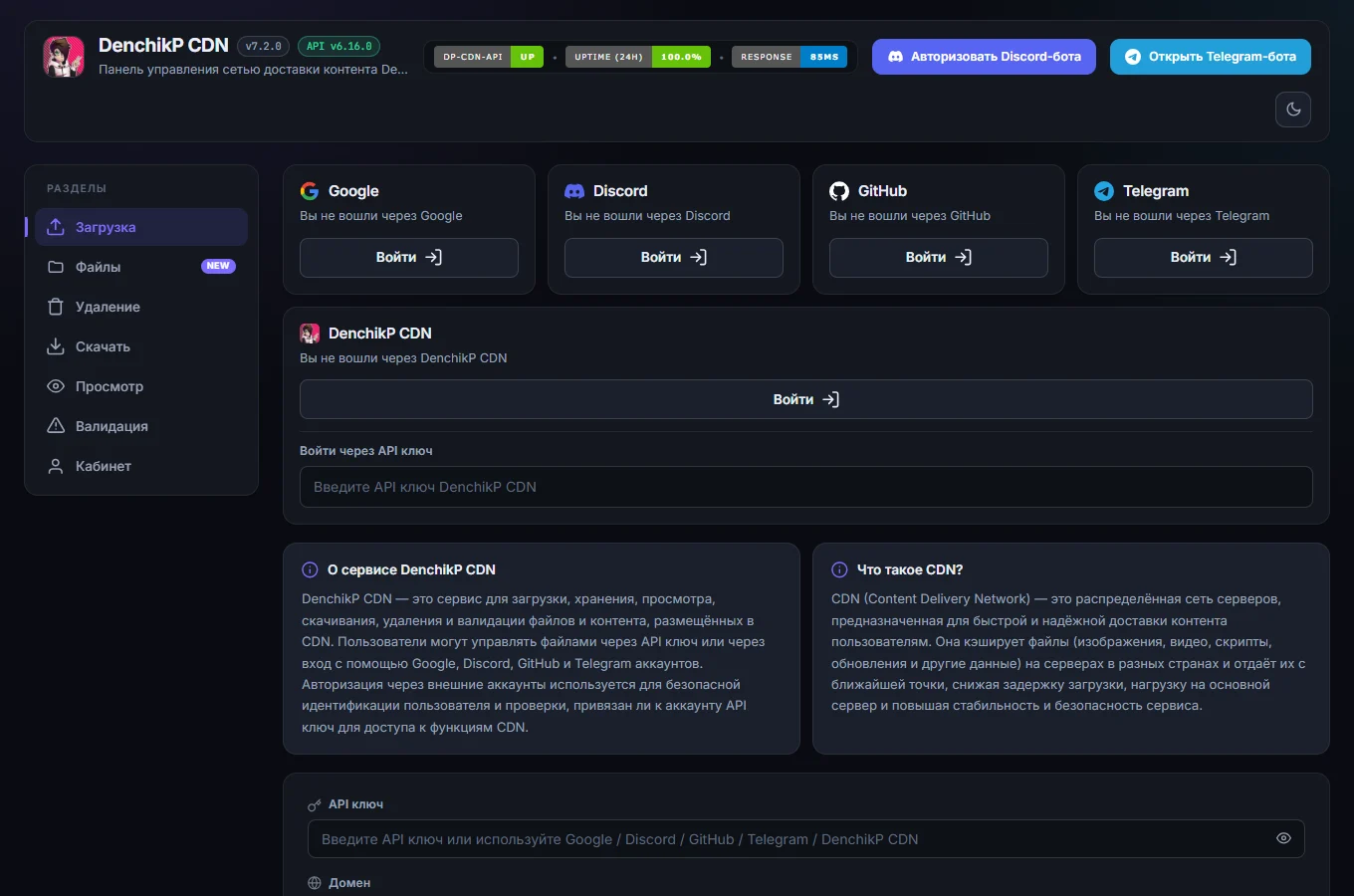Viewport: 1354px width, 896px height.
Task: Toggle the dark mode moon icon
Action: coord(1293,110)
